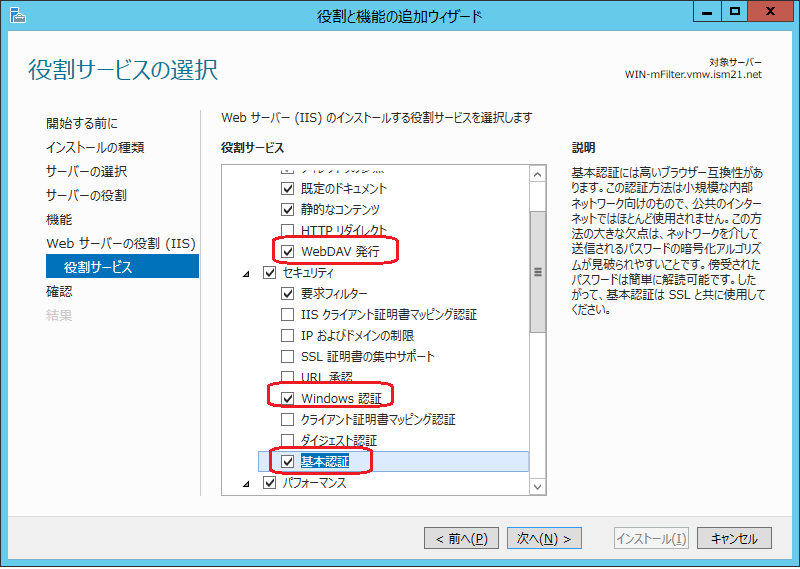Select the Windows 認証 label
This screenshot has height=569, width=800.
tap(341, 399)
